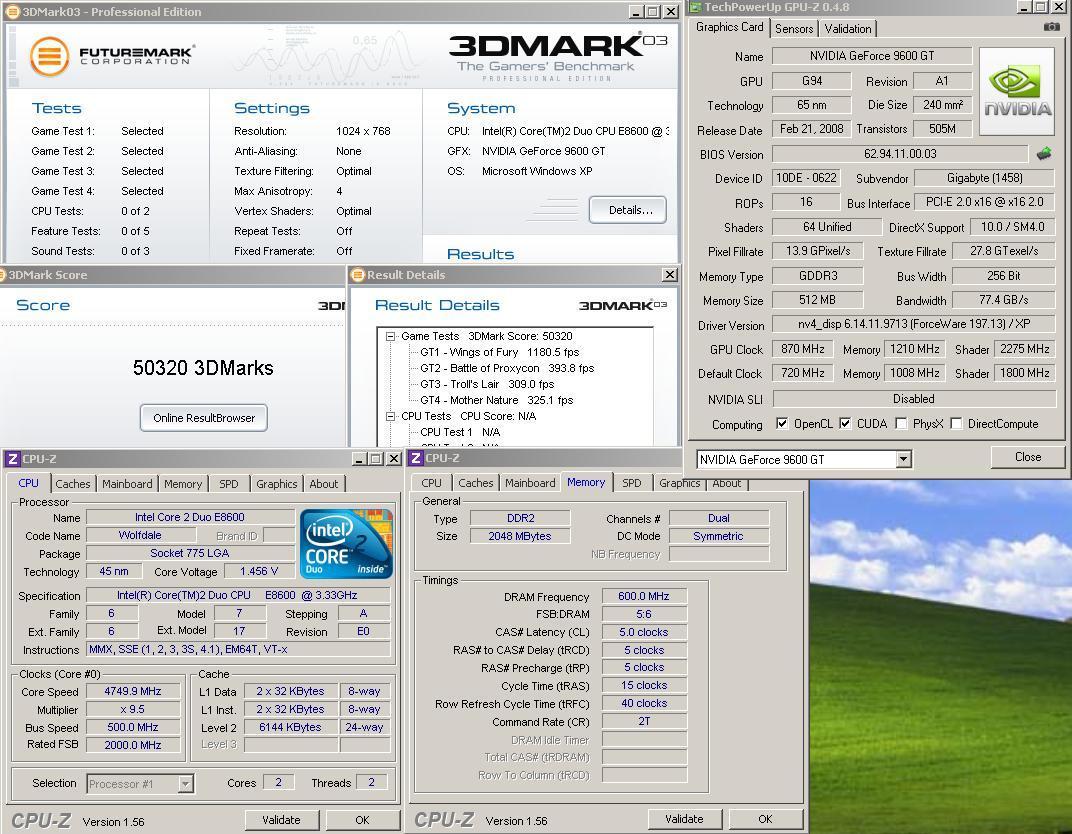Click the Futuremark orange logo icon
Screen dimensions: 1072x834
click(49, 56)
